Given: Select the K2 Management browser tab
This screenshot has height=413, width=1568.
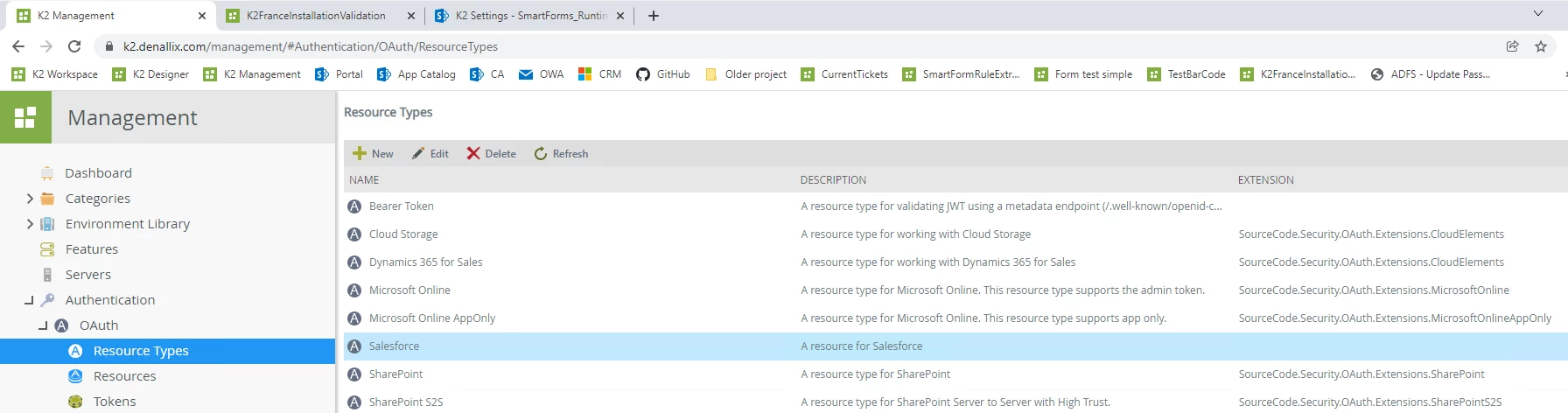Looking at the screenshot, I should pos(110,16).
